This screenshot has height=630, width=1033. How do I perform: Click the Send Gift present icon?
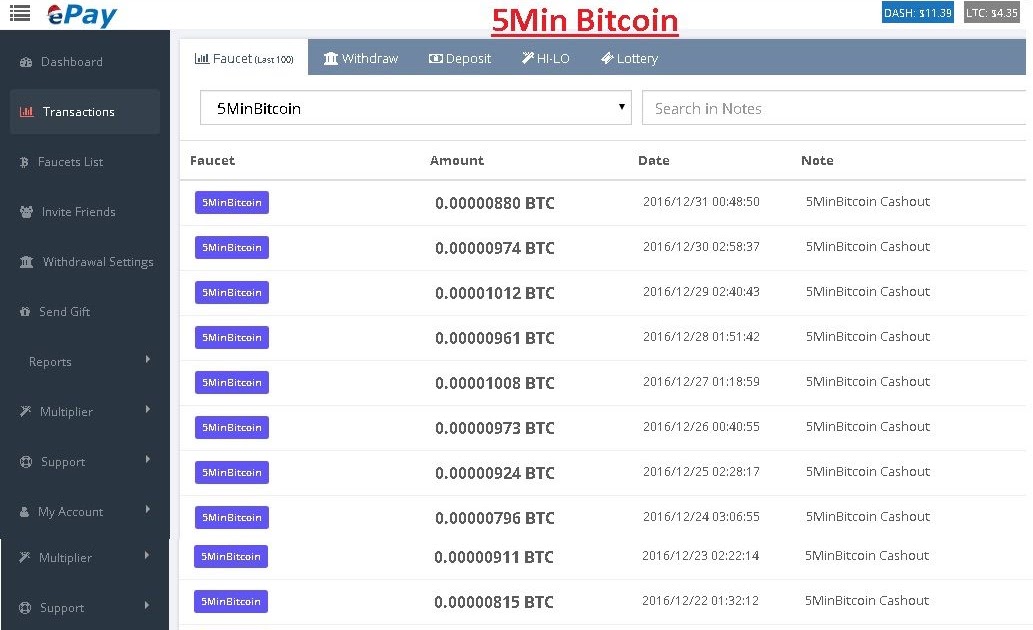pos(25,312)
